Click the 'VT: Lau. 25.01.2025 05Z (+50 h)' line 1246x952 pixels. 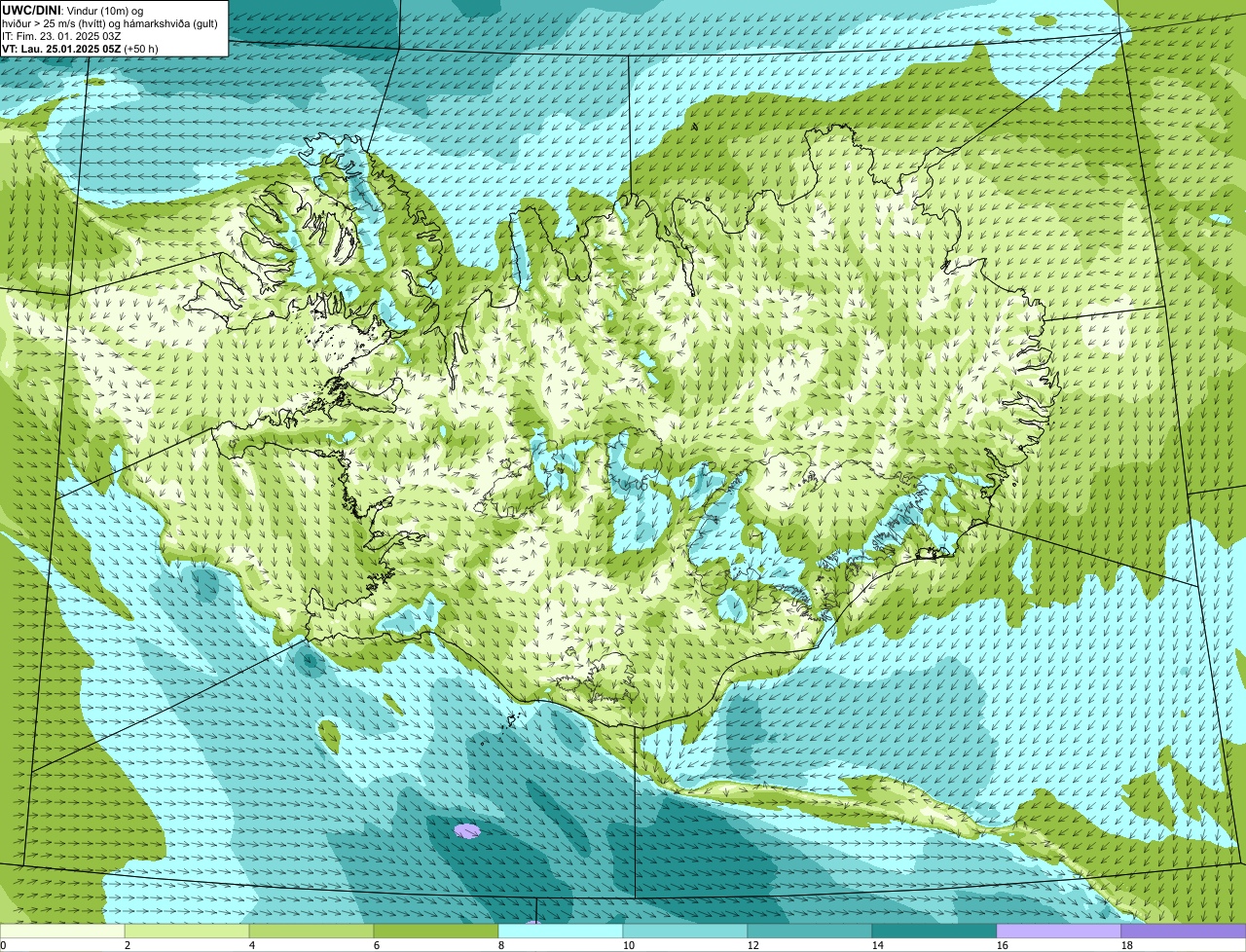[80, 48]
